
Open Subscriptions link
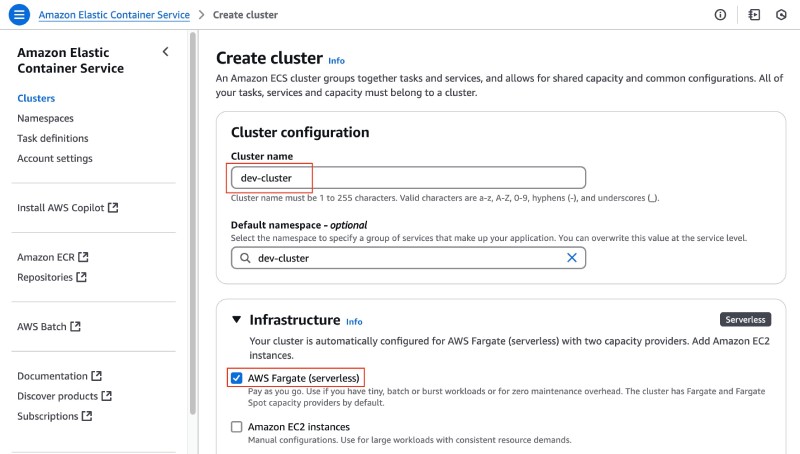[55, 416]
